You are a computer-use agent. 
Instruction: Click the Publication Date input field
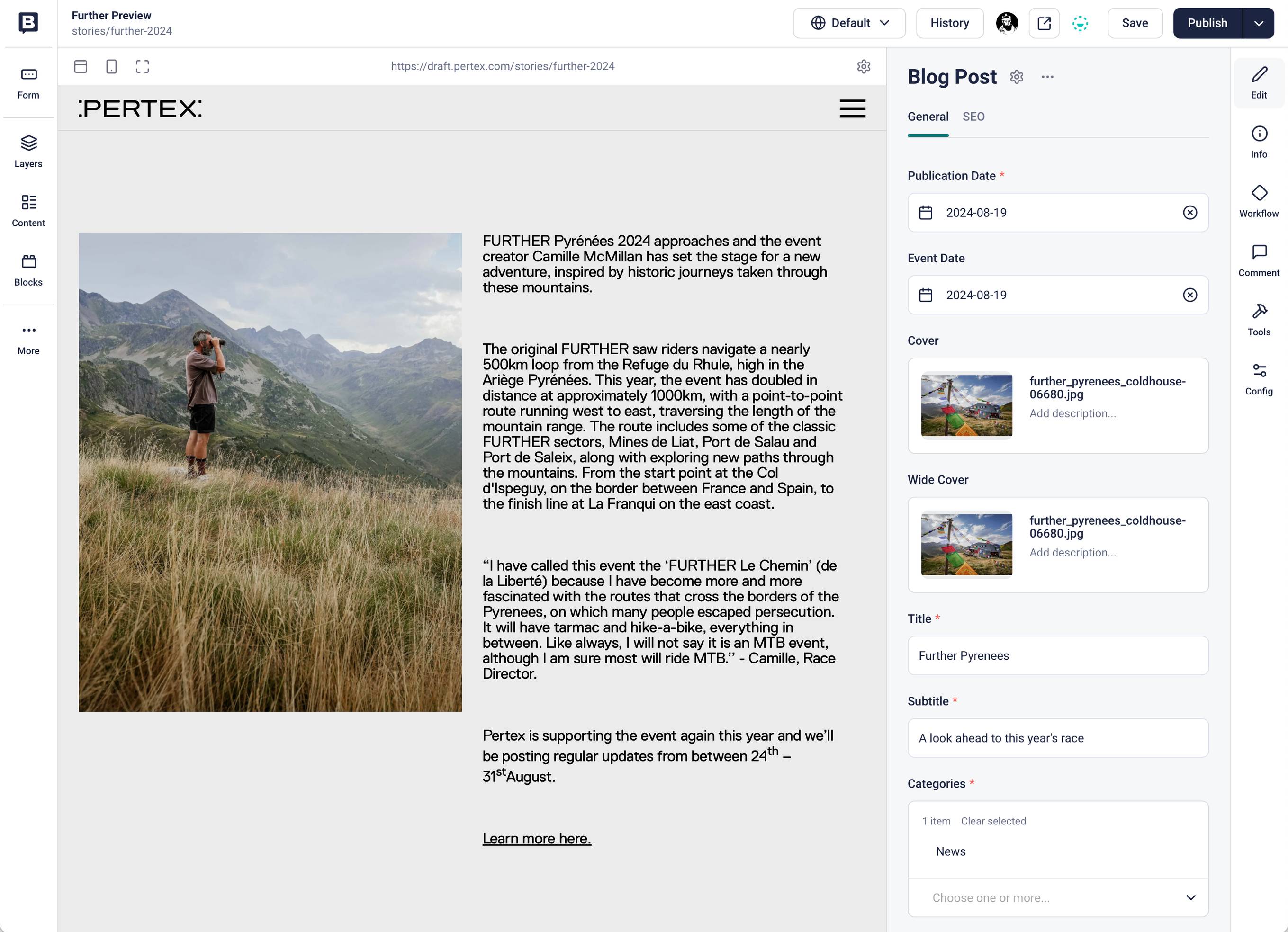click(x=1057, y=212)
